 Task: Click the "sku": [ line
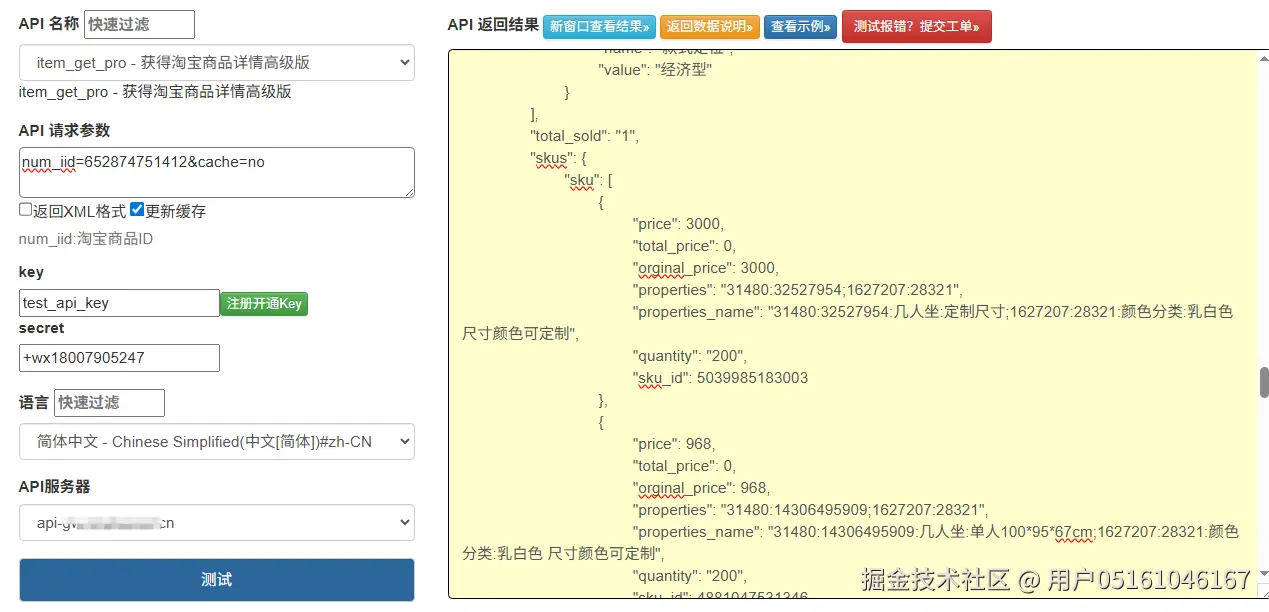coord(589,180)
